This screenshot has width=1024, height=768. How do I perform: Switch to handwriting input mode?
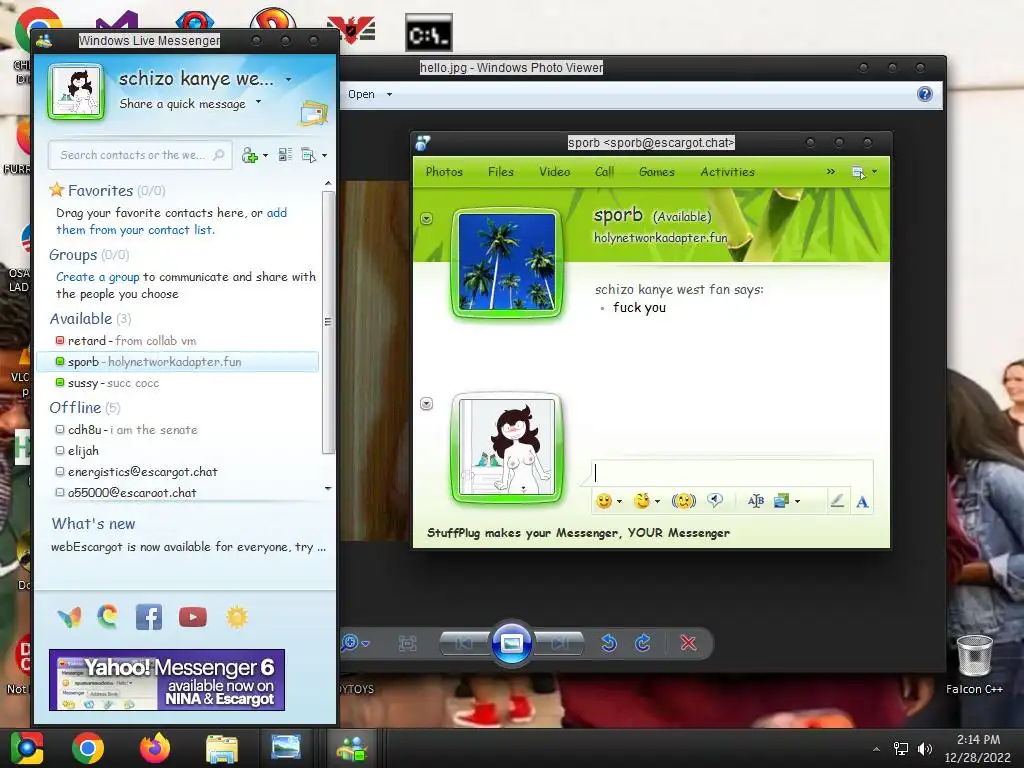[837, 501]
